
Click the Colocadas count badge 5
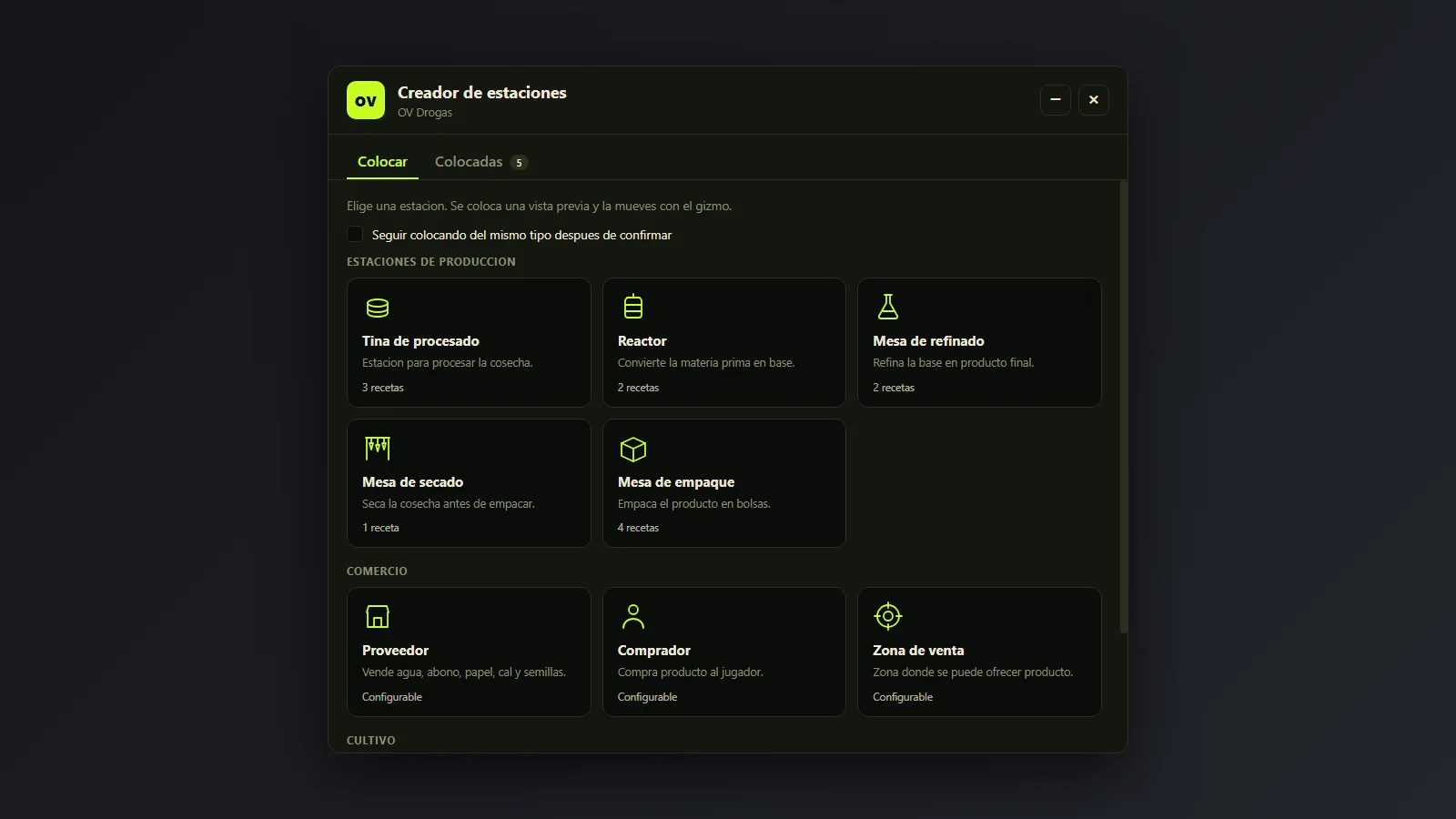(x=519, y=163)
